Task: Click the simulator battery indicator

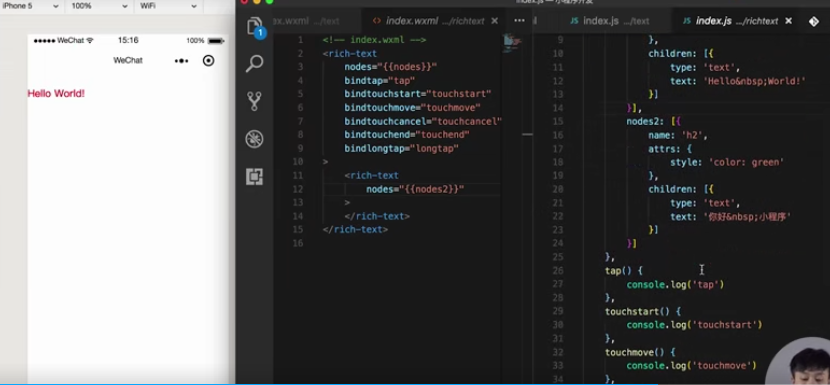Action: click(x=216, y=41)
